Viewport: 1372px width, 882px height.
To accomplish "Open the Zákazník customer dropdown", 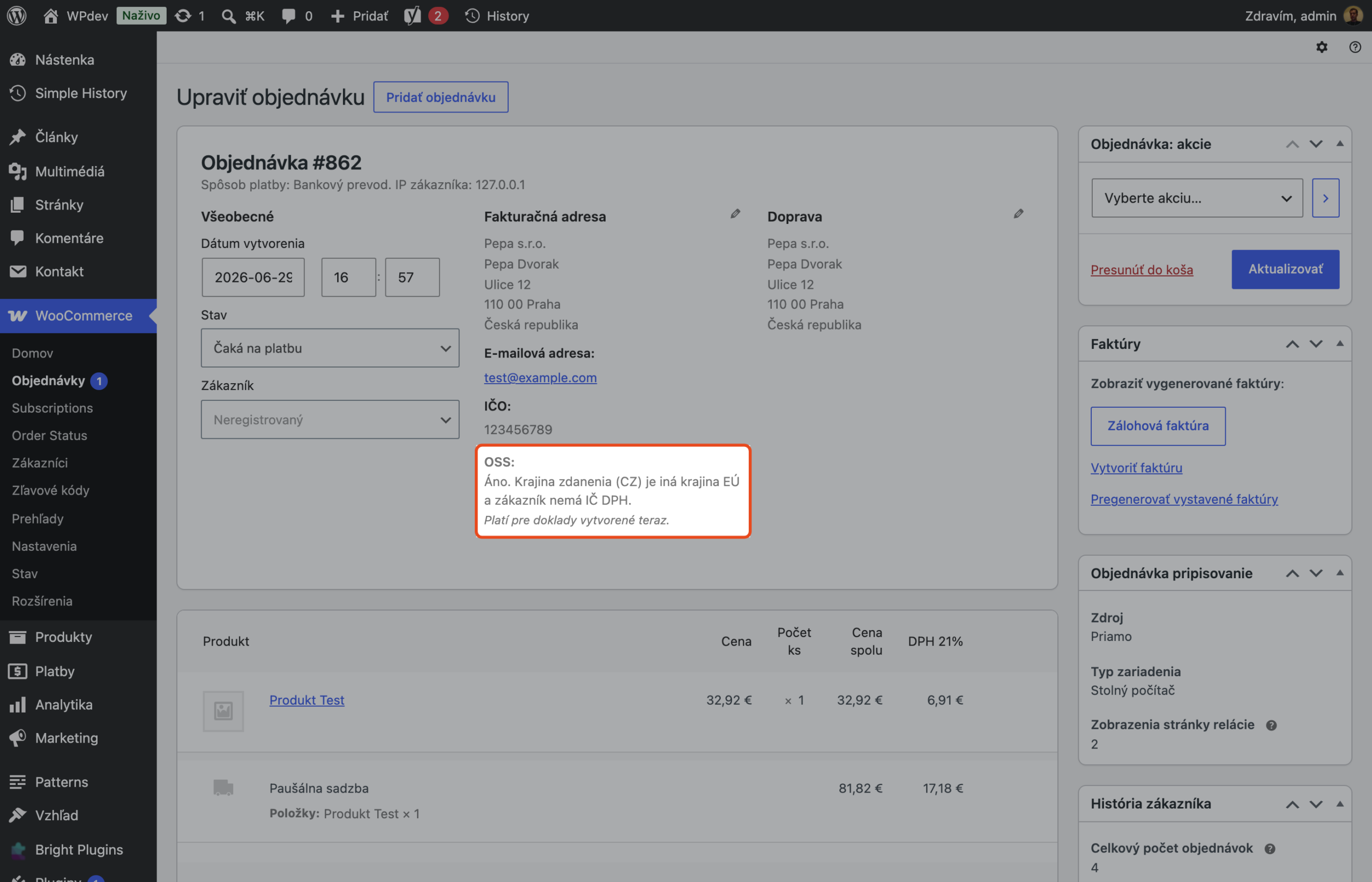I will point(330,420).
